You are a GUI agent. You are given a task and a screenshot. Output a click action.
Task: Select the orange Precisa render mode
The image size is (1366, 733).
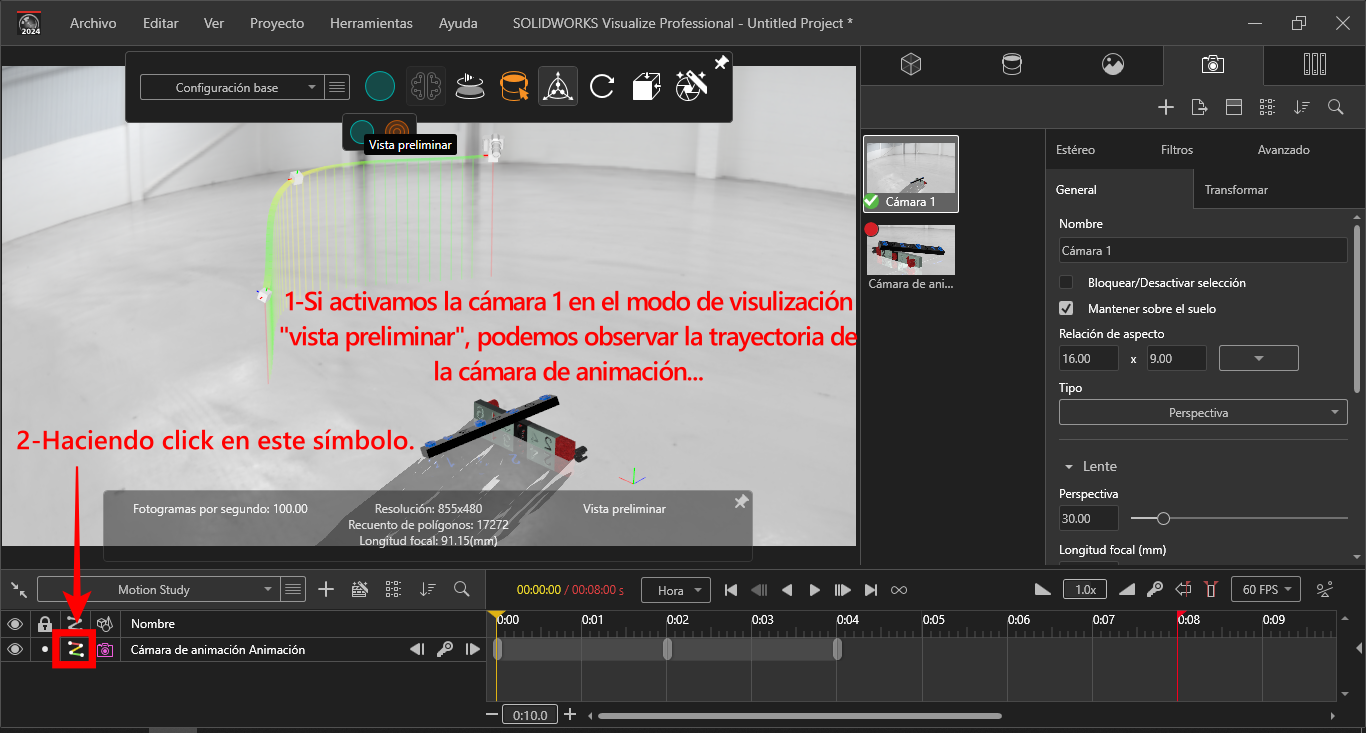pyautogui.click(x=398, y=132)
